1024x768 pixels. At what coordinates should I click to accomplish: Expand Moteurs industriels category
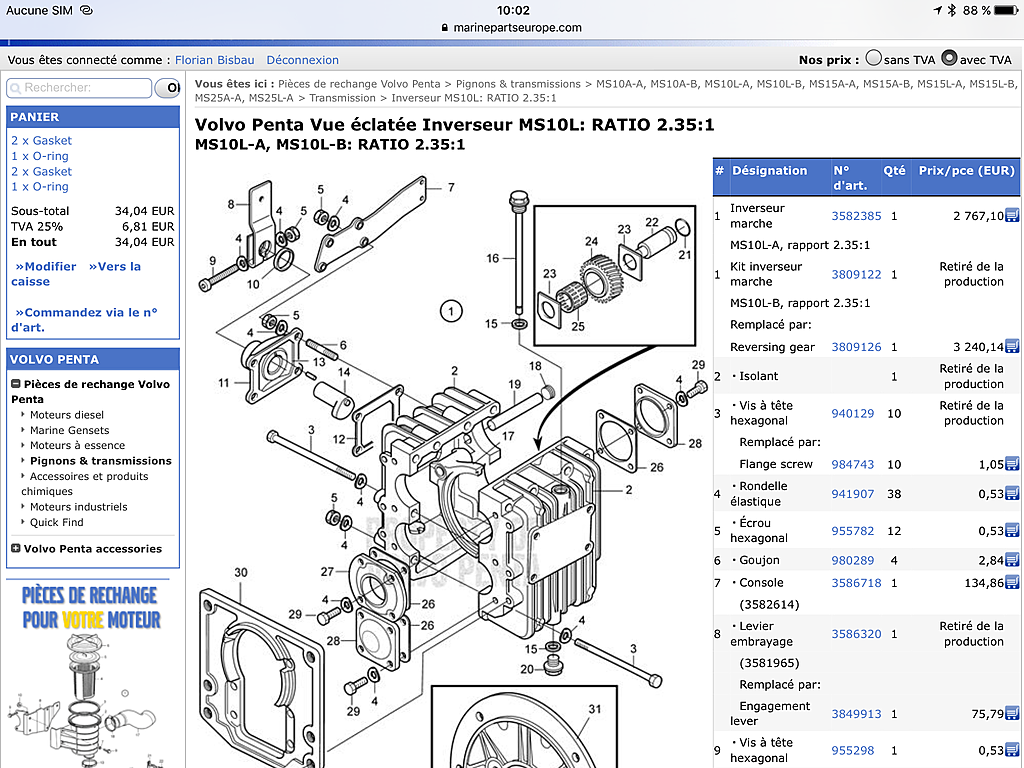point(78,507)
